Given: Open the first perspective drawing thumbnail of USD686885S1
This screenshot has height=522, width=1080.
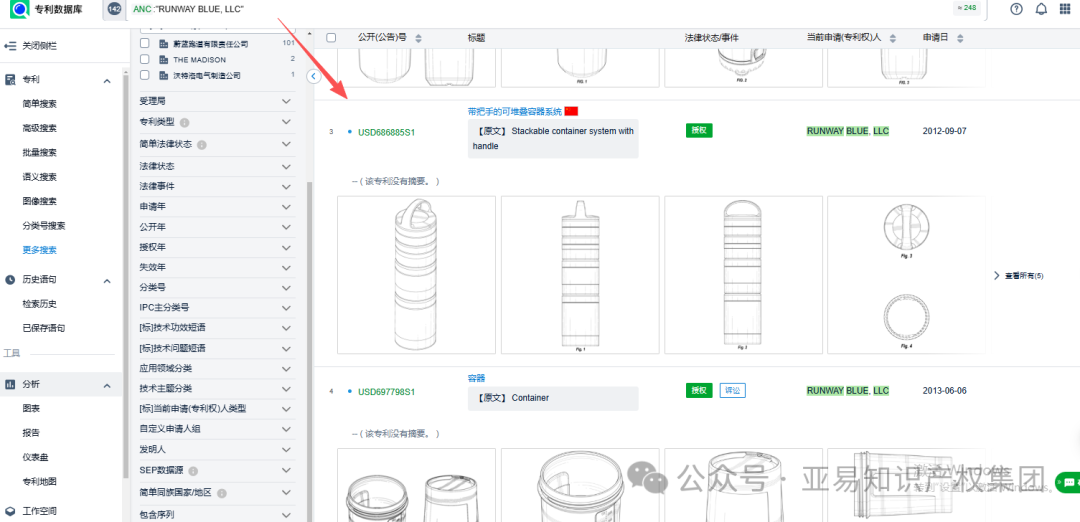Looking at the screenshot, I should tap(416, 275).
